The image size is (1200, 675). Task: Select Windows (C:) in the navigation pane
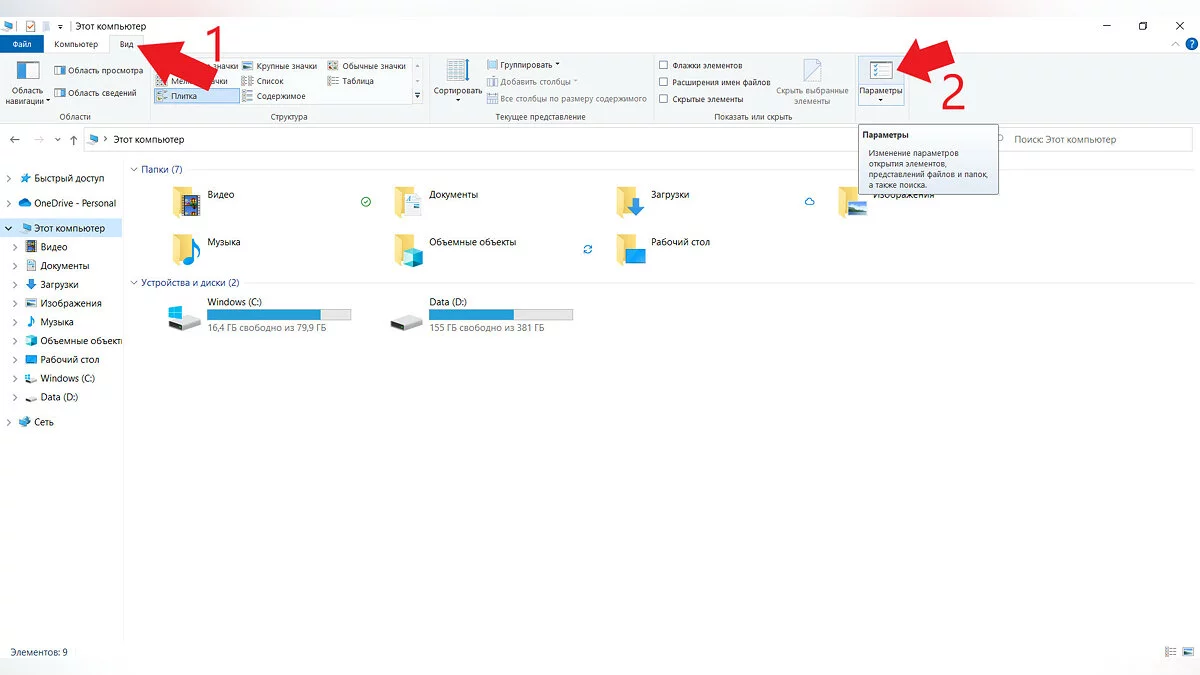click(67, 379)
